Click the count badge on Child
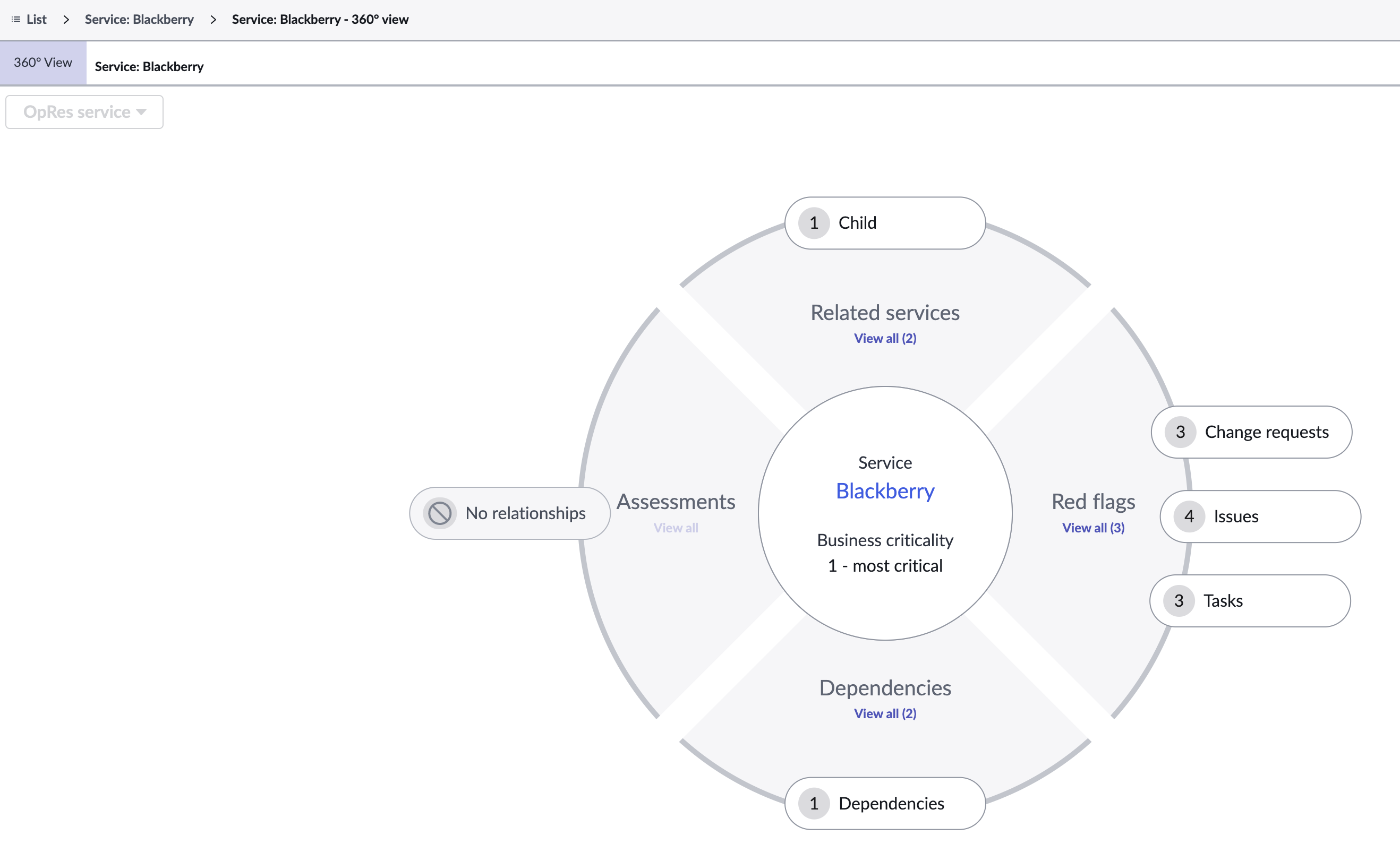 [x=814, y=222]
